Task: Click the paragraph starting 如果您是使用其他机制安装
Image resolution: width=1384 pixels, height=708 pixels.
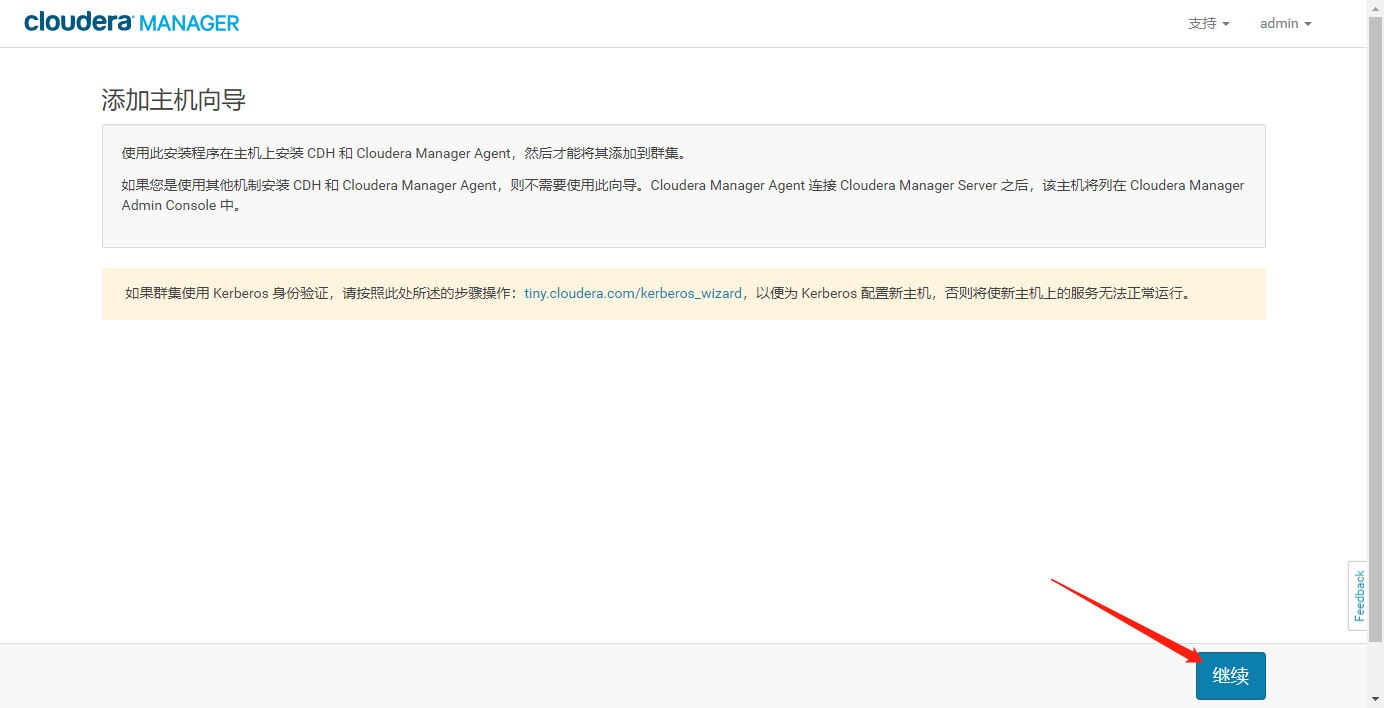Action: tap(683, 195)
